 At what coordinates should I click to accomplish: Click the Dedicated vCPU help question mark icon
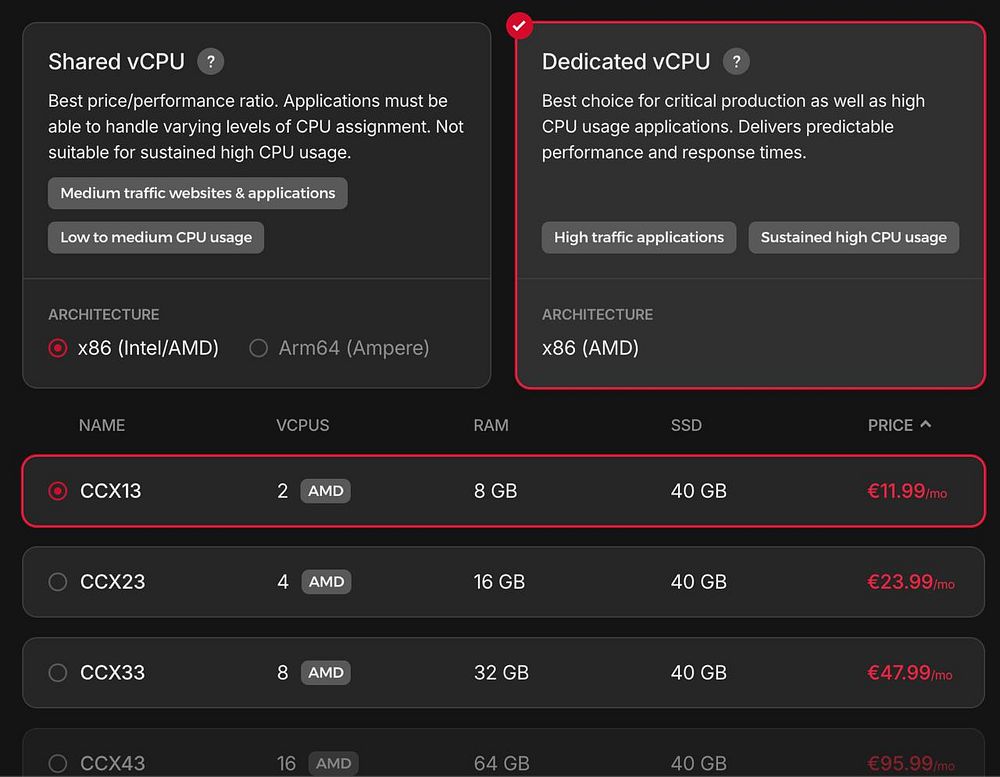pos(736,61)
